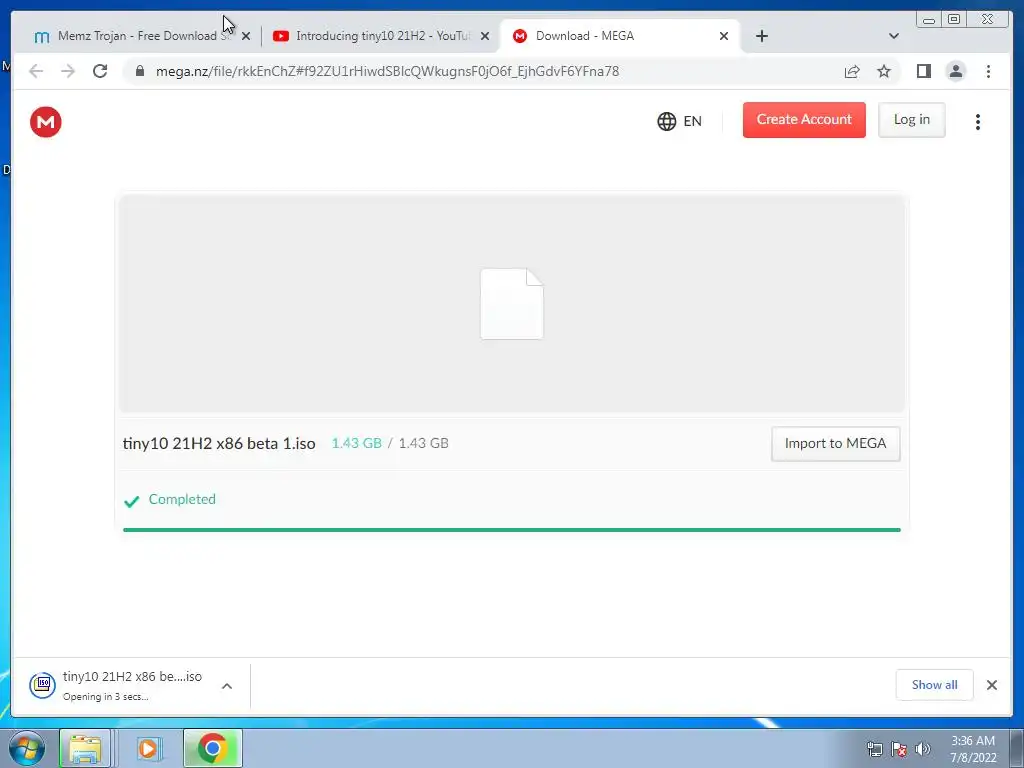Click volume speaker tray icon
1024x768 pixels.
(x=923, y=749)
